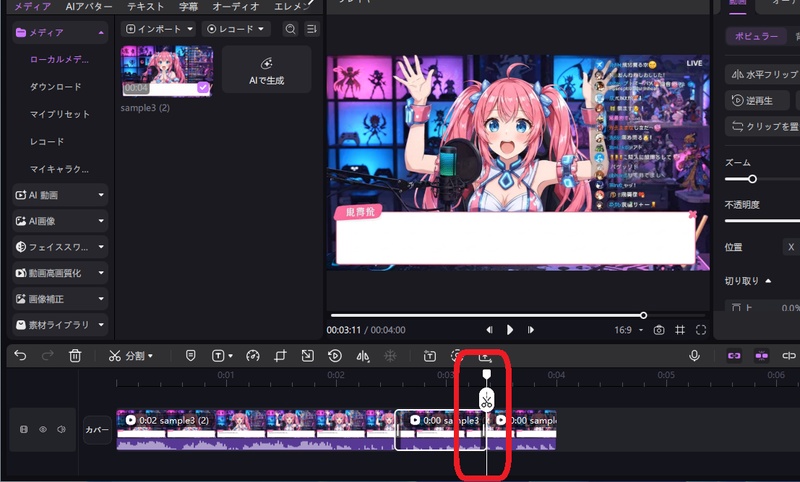
Task: Select the 0:02 sample3 (2) timeline clip
Action: (255, 430)
